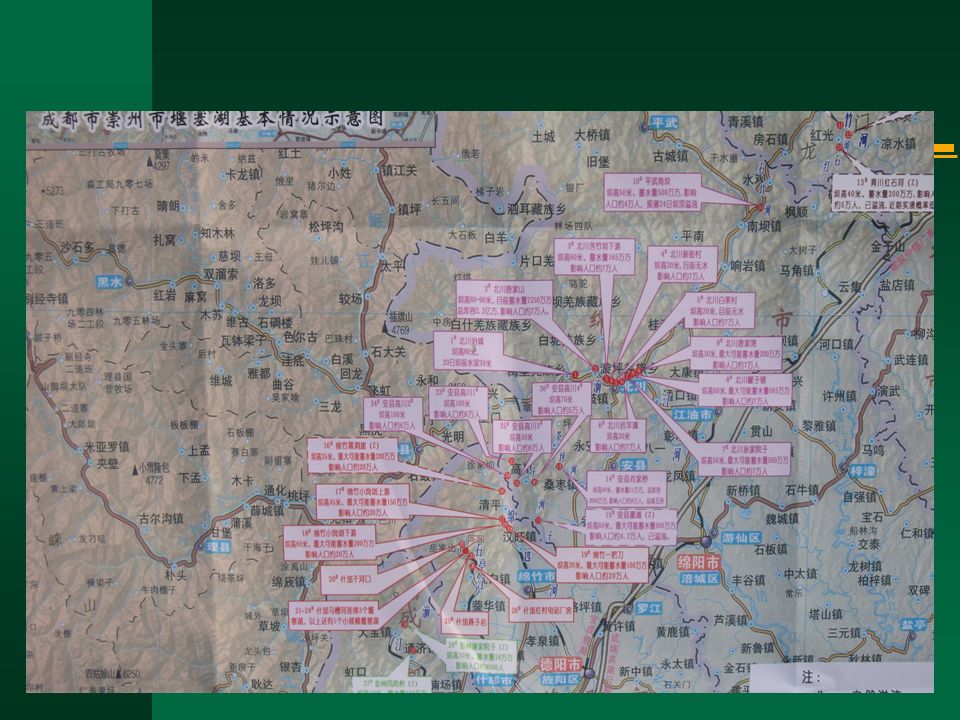
Task: Select the 南坝镇 town name
Action: pos(764,226)
